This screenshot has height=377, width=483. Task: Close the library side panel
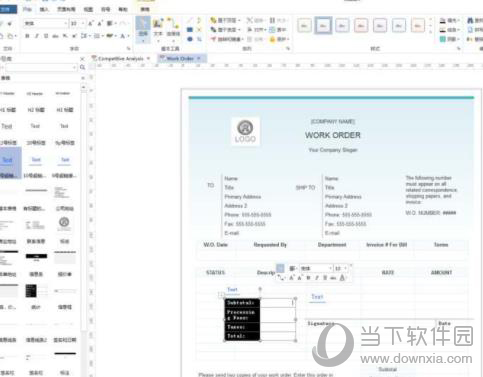(82, 59)
